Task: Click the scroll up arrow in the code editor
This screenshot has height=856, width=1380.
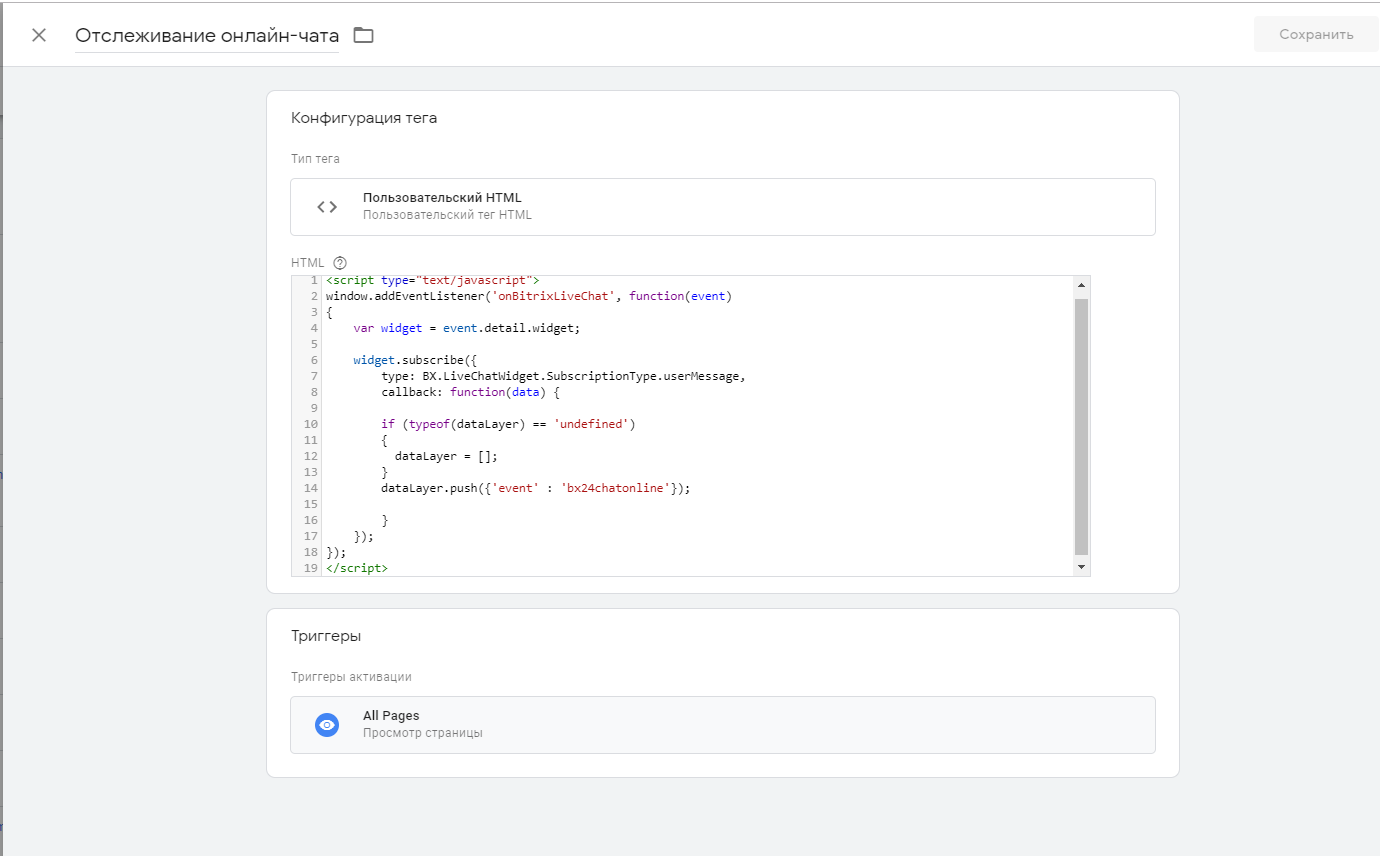Action: tap(1080, 285)
